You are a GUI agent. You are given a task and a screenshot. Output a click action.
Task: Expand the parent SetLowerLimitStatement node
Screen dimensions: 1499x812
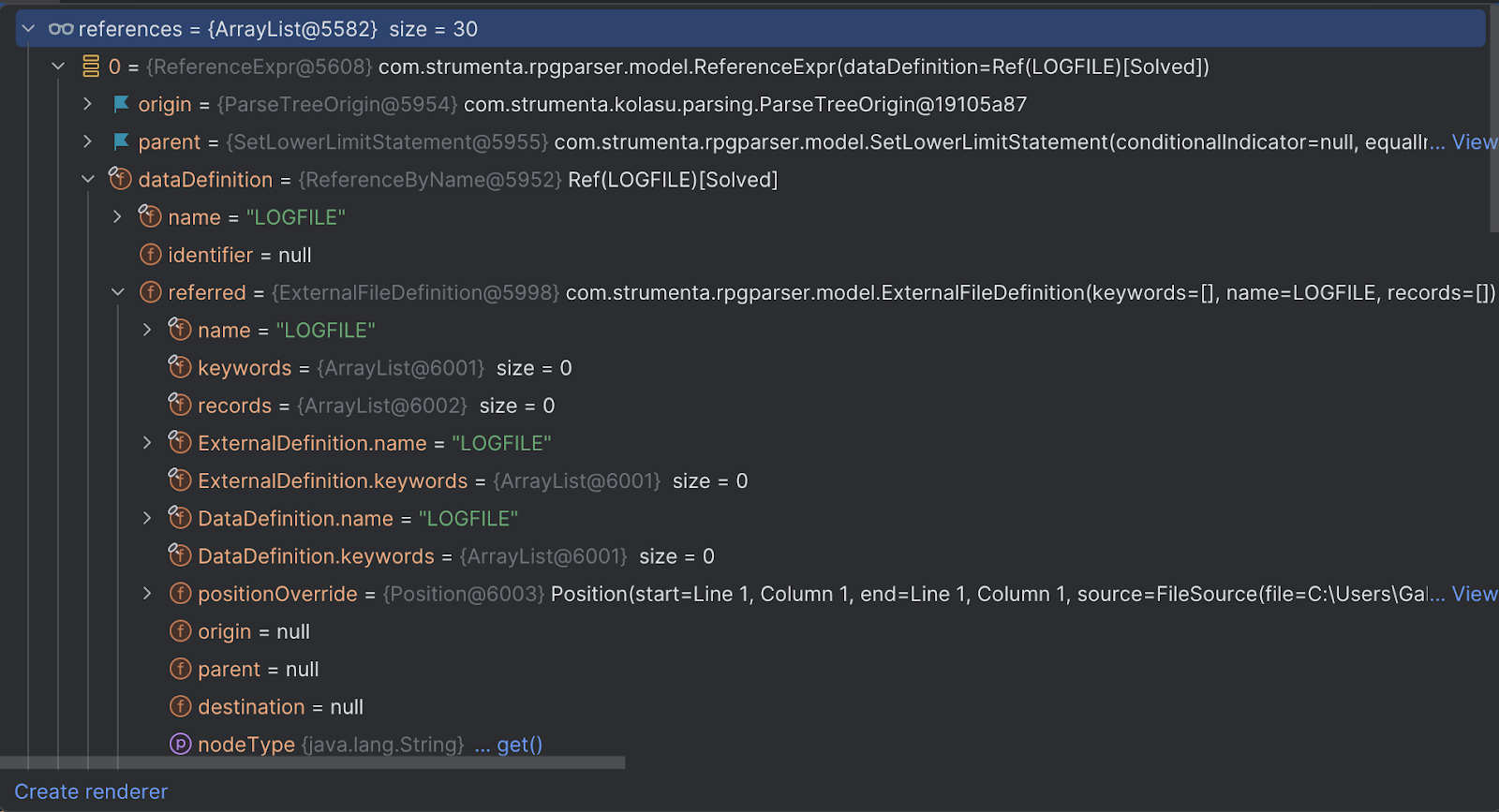[88, 141]
